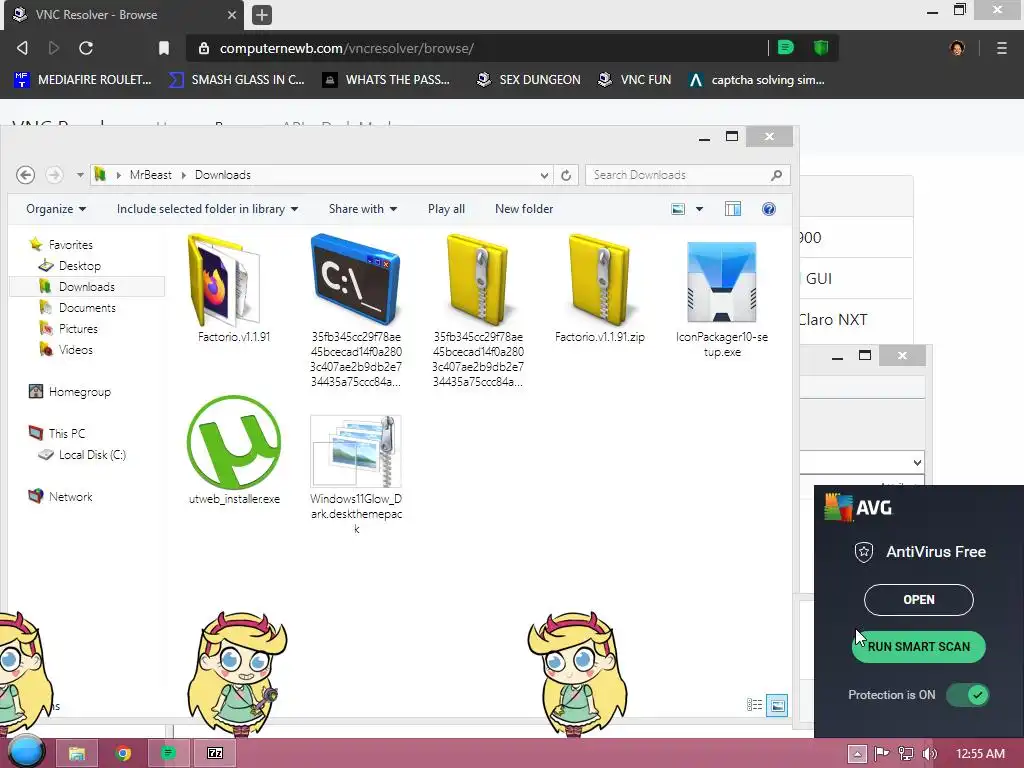
Task: Select Videos in navigation pane
Action: [75, 349]
